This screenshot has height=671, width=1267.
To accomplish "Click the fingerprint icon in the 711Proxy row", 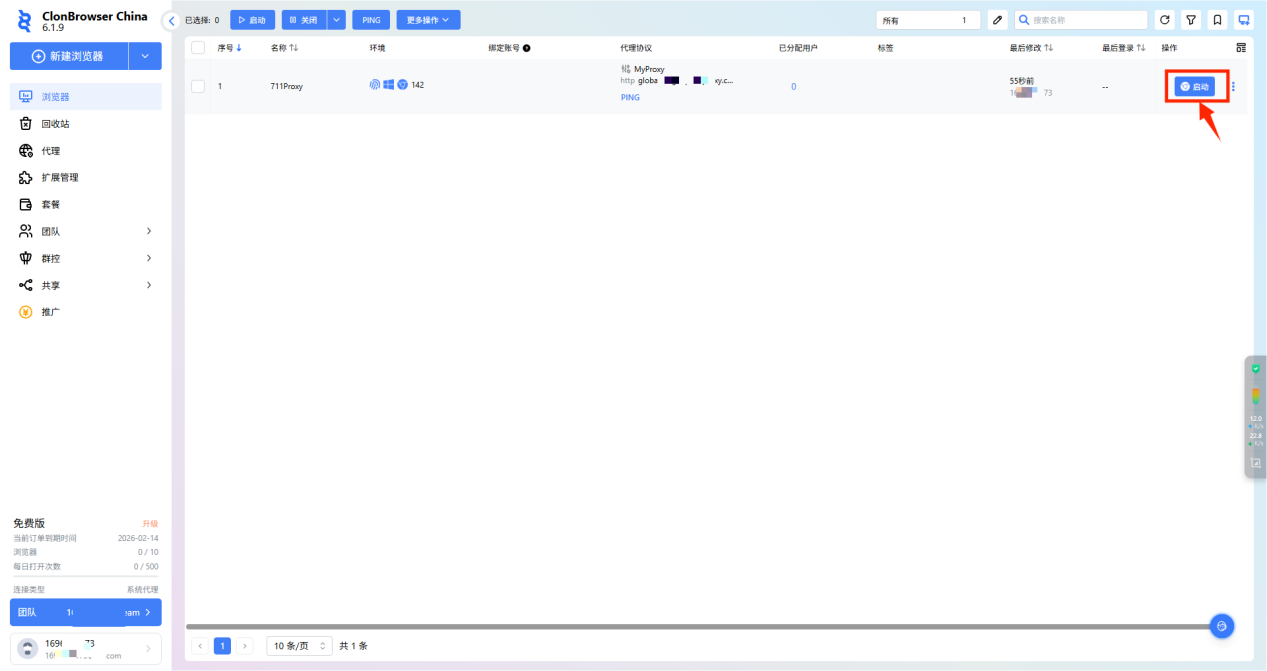I will [x=375, y=85].
